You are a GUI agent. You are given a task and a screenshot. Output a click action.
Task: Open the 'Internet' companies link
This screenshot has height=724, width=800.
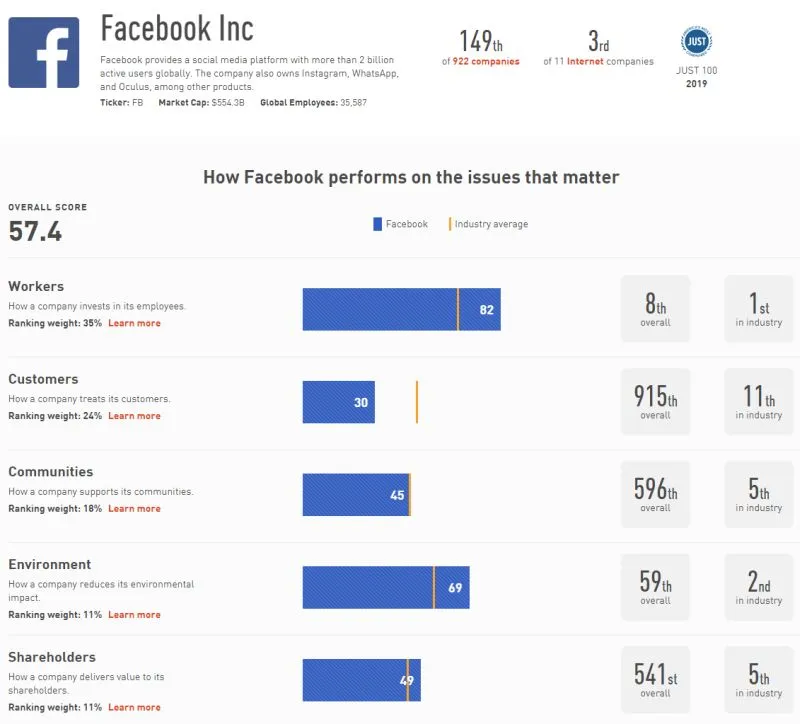tap(586, 62)
